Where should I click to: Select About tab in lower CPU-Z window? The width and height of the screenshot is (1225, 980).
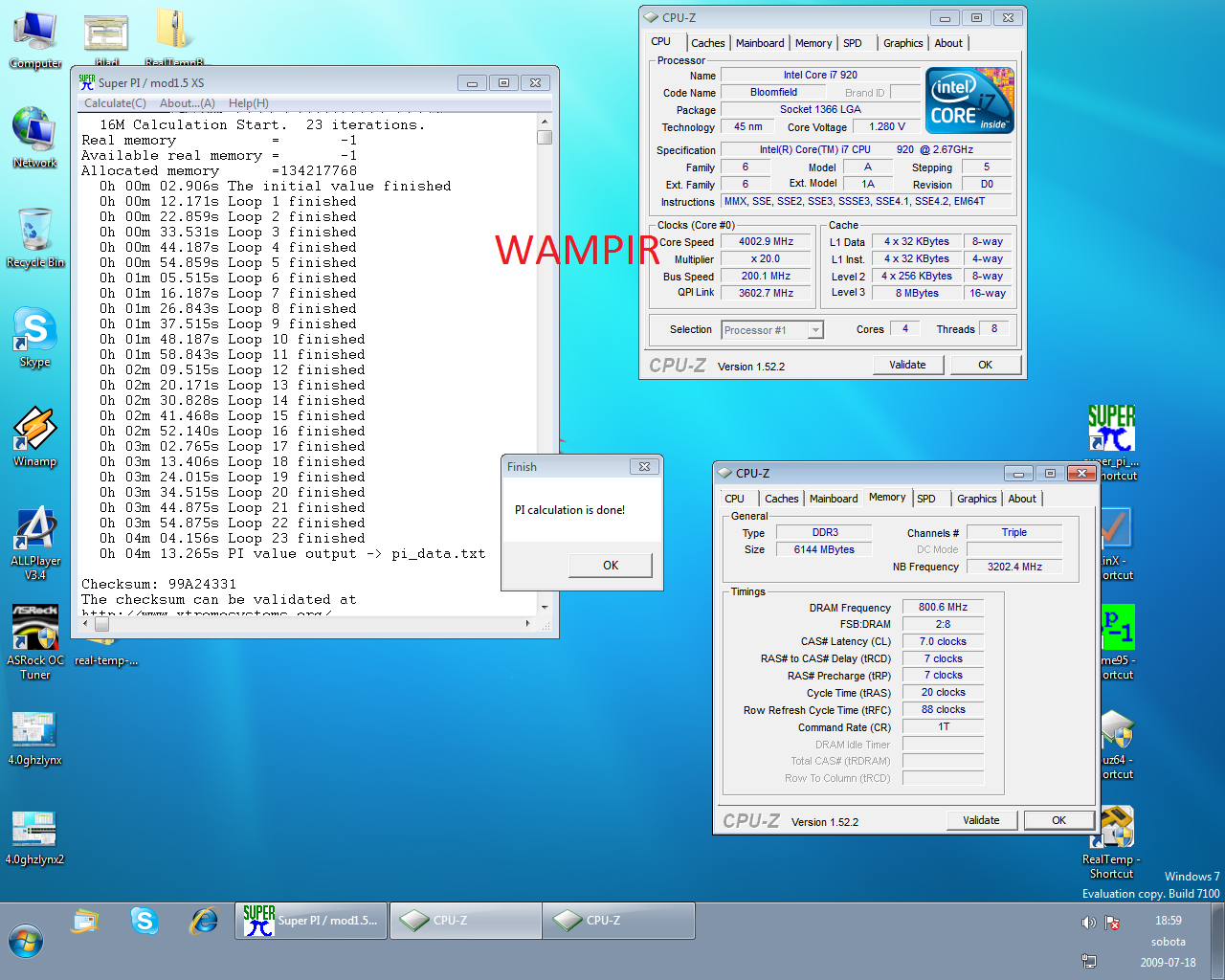(x=1022, y=499)
